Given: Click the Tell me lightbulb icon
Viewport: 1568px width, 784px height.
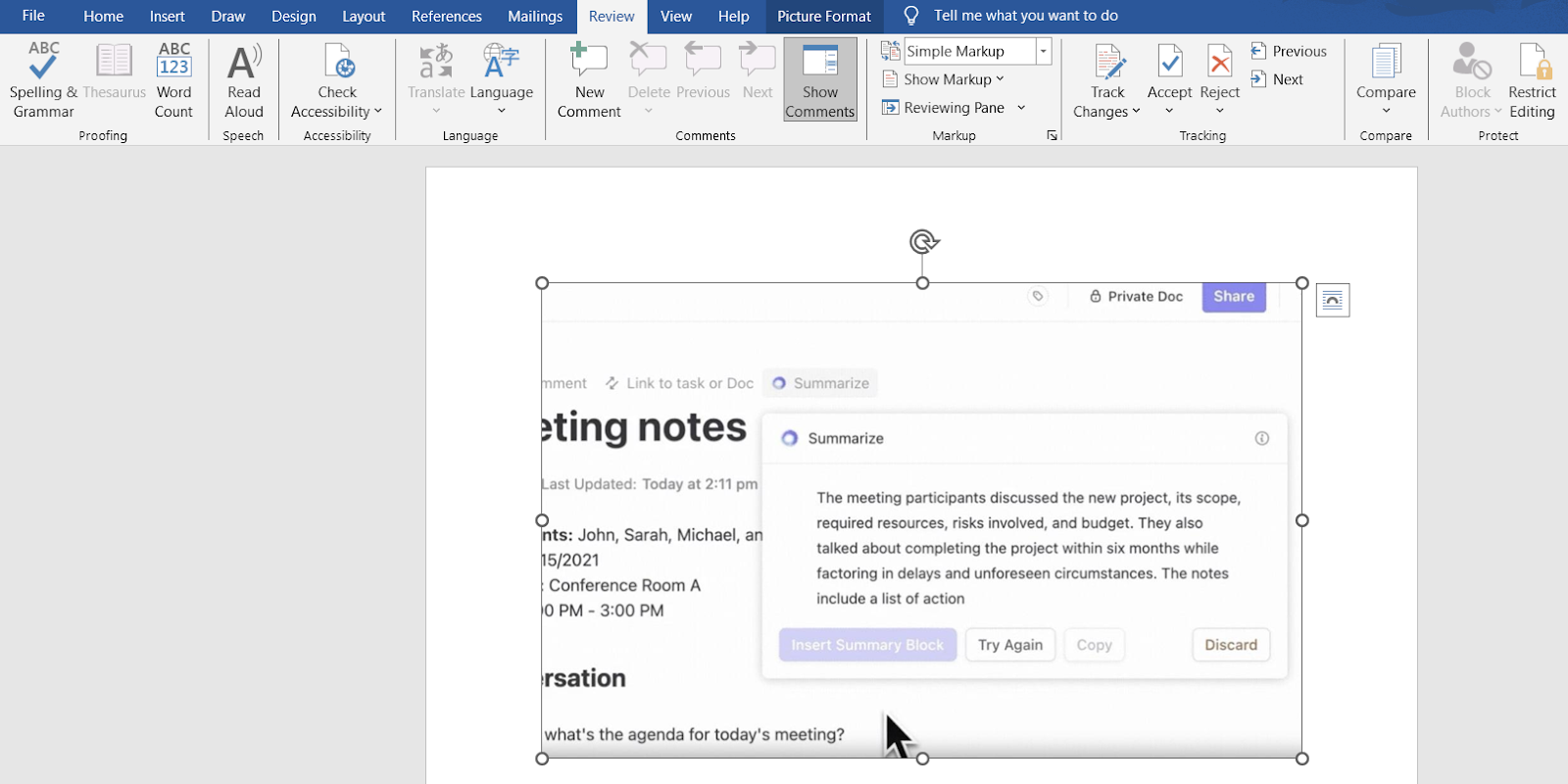Looking at the screenshot, I should point(911,16).
